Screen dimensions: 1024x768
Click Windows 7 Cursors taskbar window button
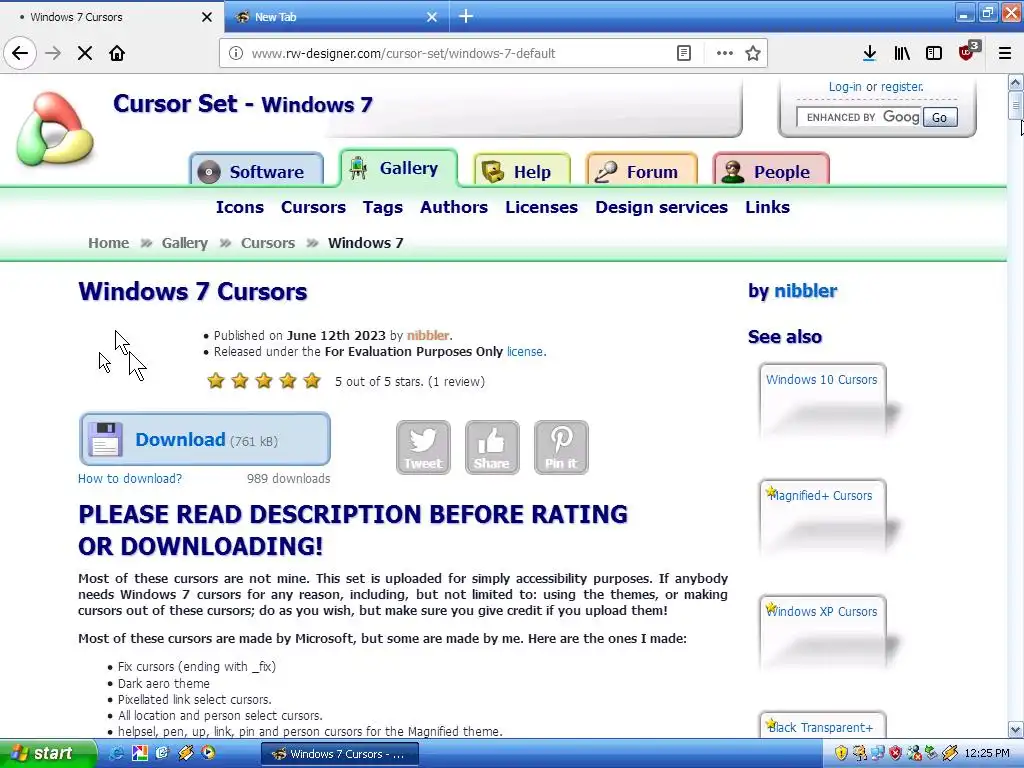tap(339, 754)
